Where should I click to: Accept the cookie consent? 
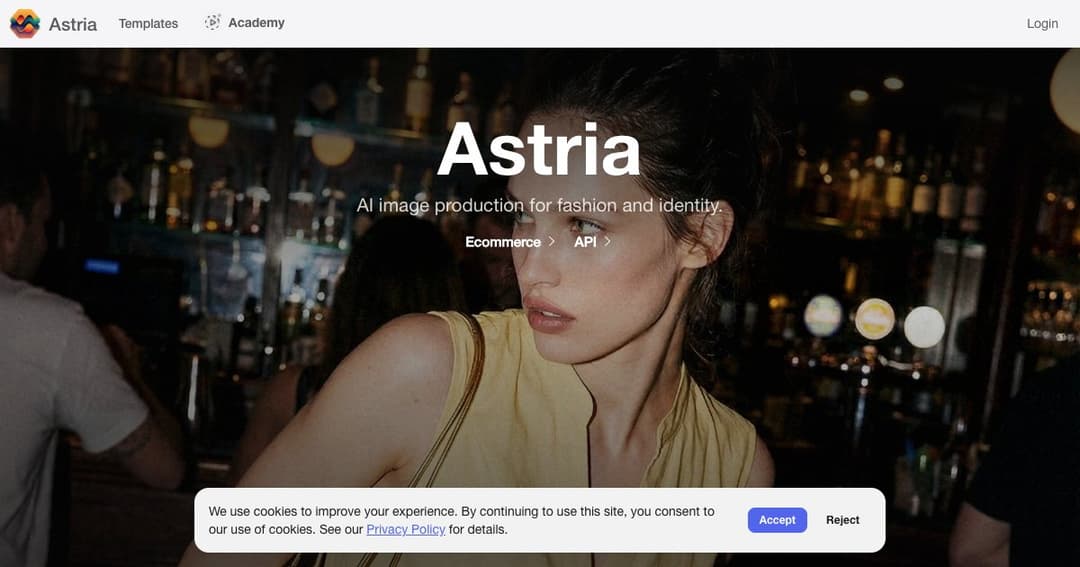[777, 520]
